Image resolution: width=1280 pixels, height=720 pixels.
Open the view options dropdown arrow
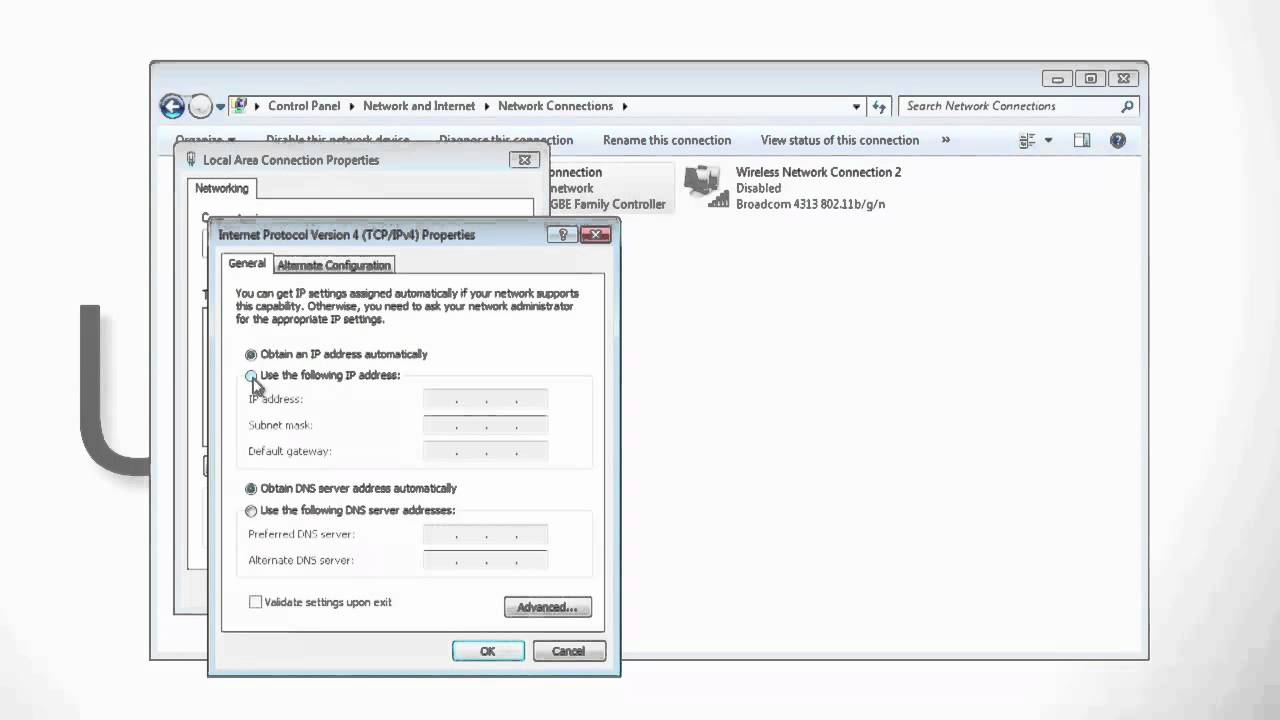[x=1048, y=141]
